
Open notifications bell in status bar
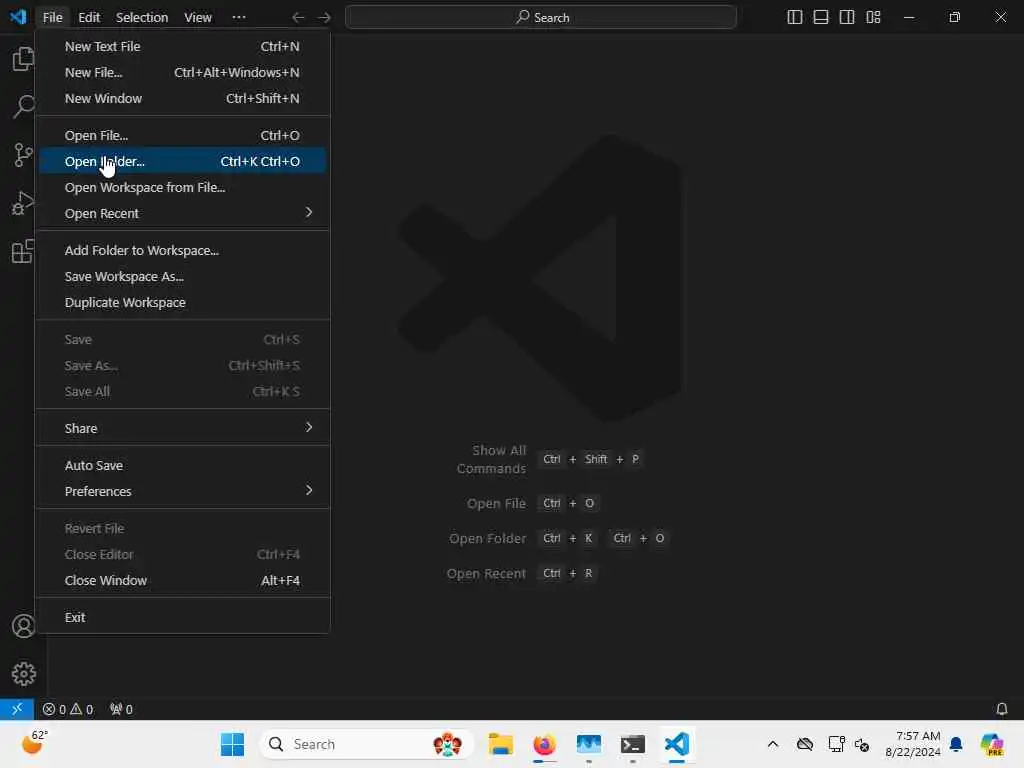(1001, 709)
